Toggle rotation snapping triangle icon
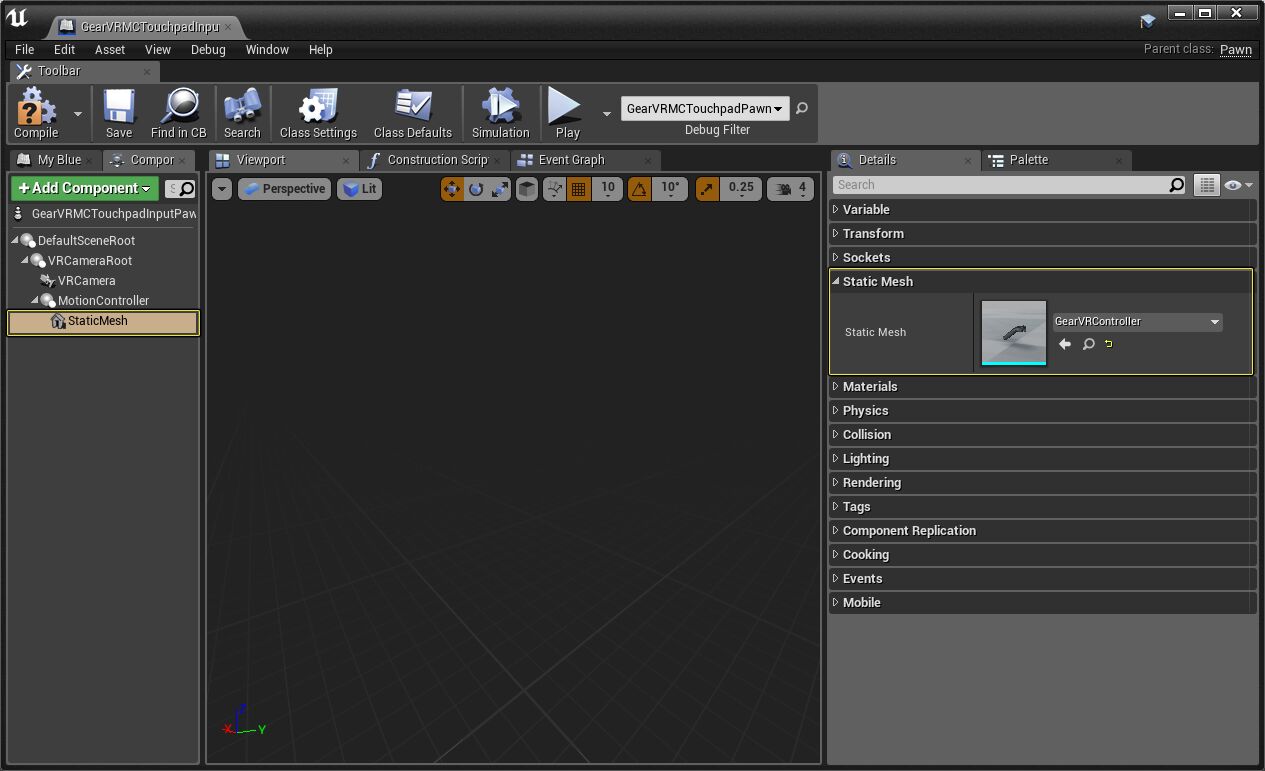The height and width of the screenshot is (771, 1265). pos(639,189)
